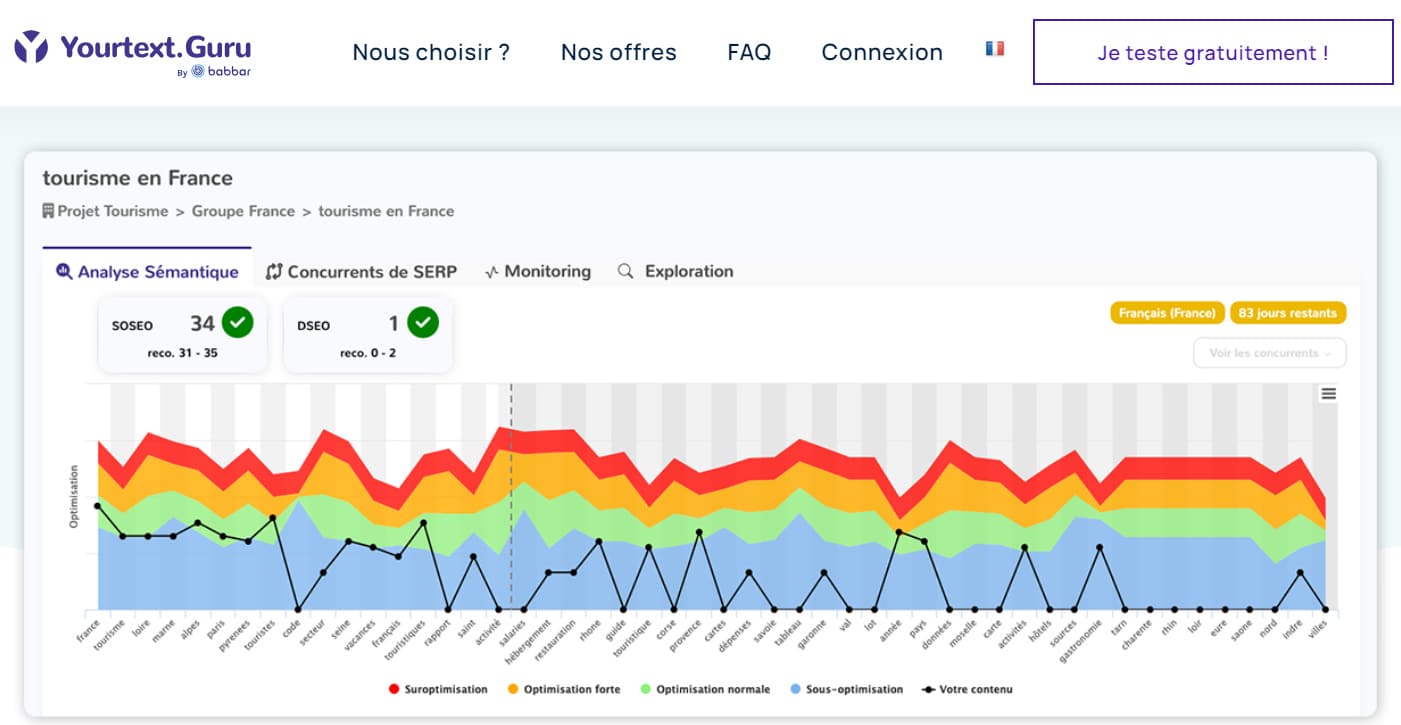
Task: Click the x-axis label 'code'
Action: pyautogui.click(x=291, y=629)
